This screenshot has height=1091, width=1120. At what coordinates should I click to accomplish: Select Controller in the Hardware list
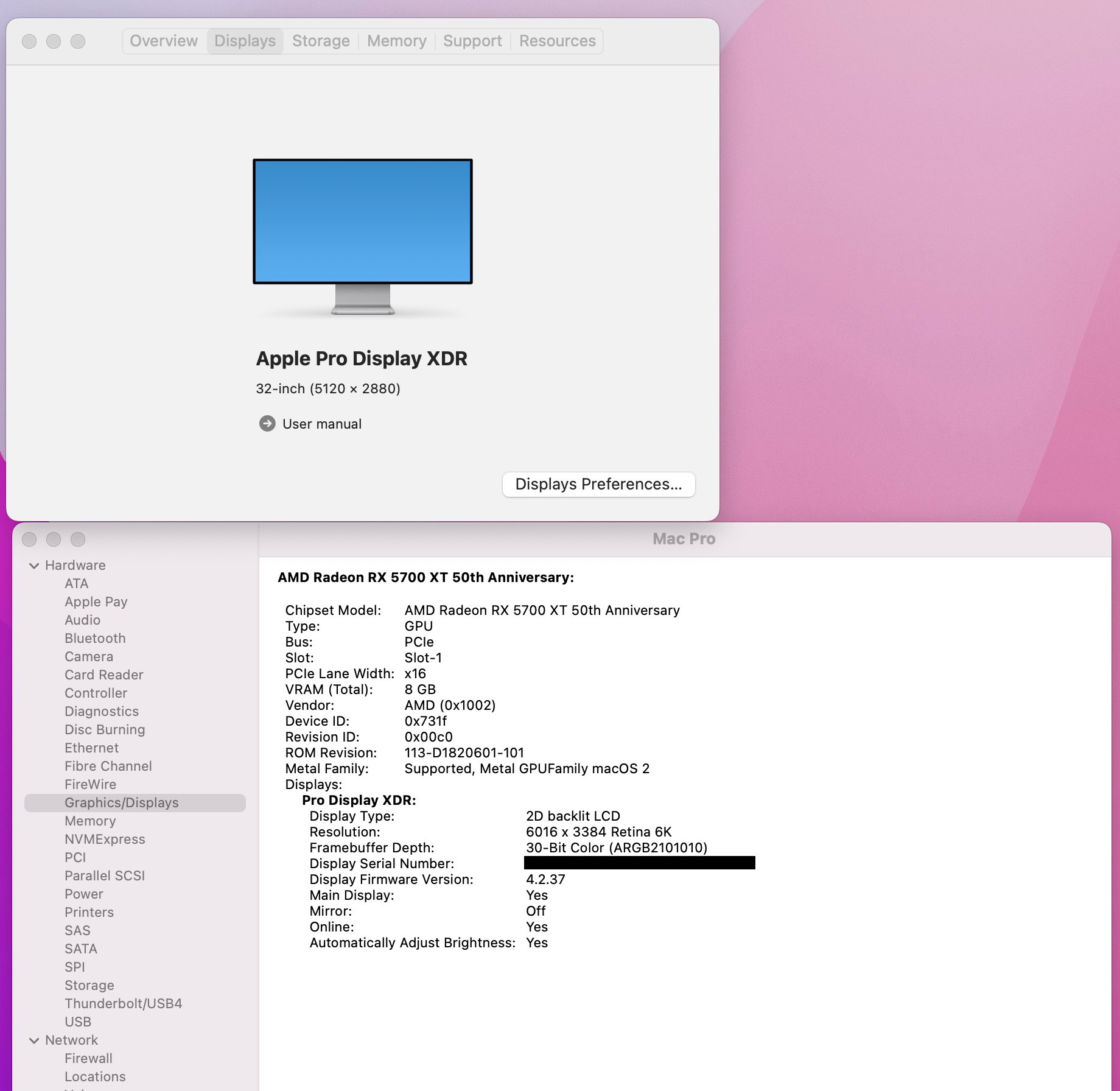[x=96, y=693]
